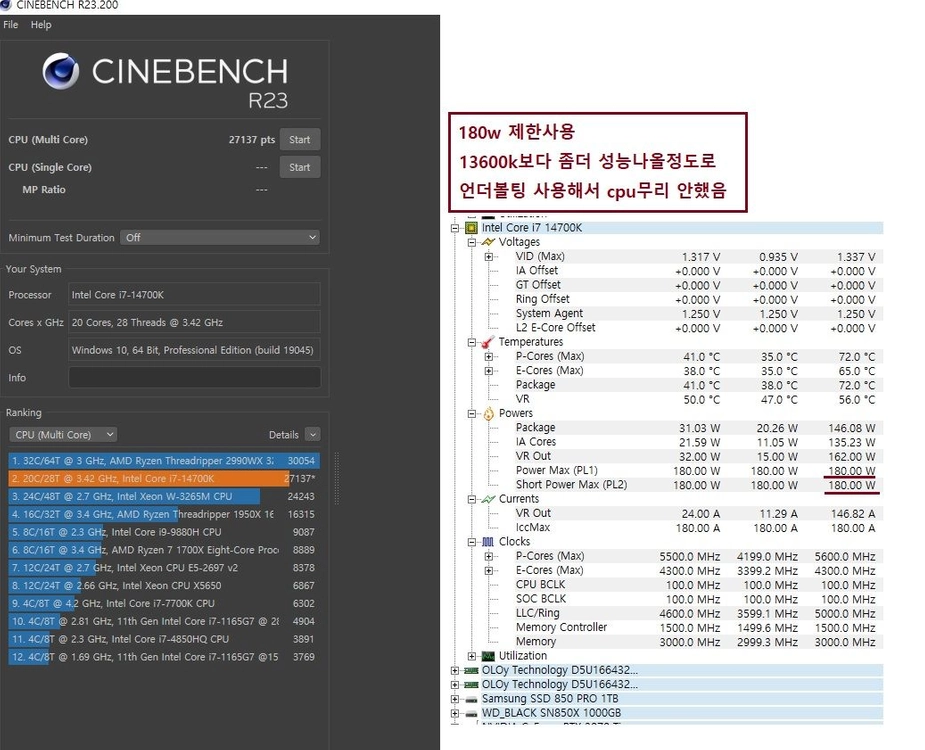Expand the E-Cores (Max) temperature row

[488, 371]
